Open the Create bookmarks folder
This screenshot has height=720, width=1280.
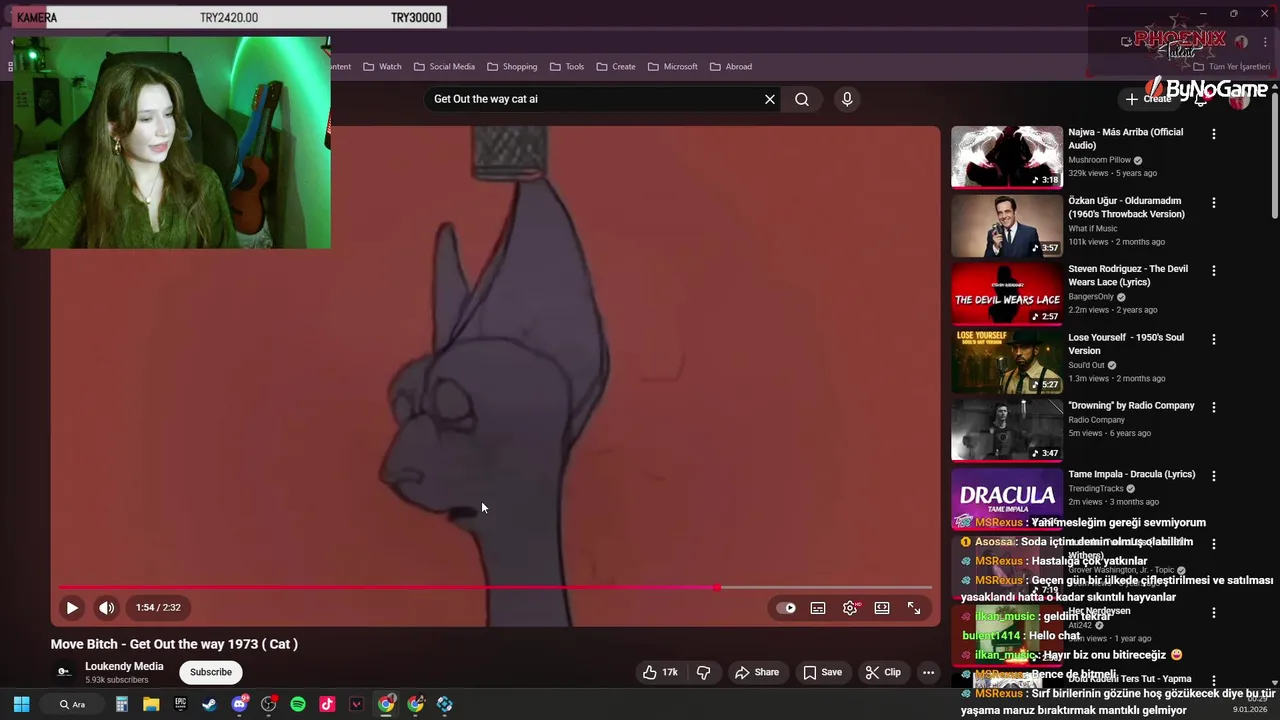[x=616, y=67]
